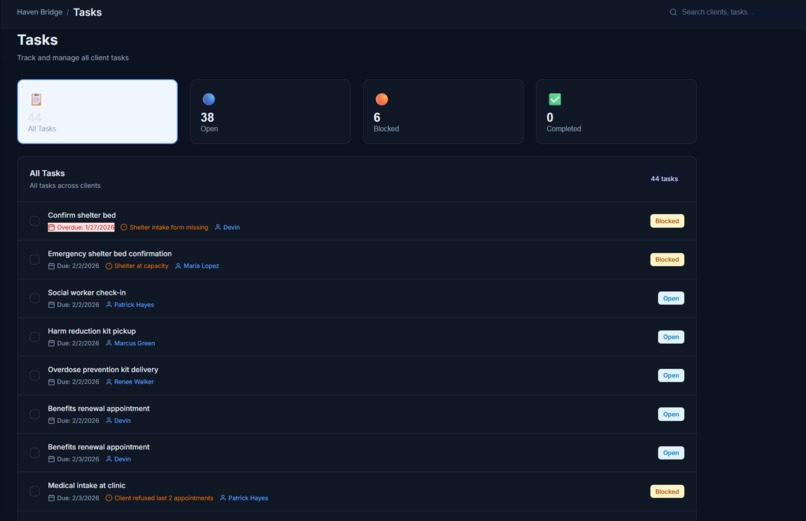Check the Benefits renewal appointment due 2/3/2026 checkbox
The image size is (806, 521).
[x=34, y=453]
